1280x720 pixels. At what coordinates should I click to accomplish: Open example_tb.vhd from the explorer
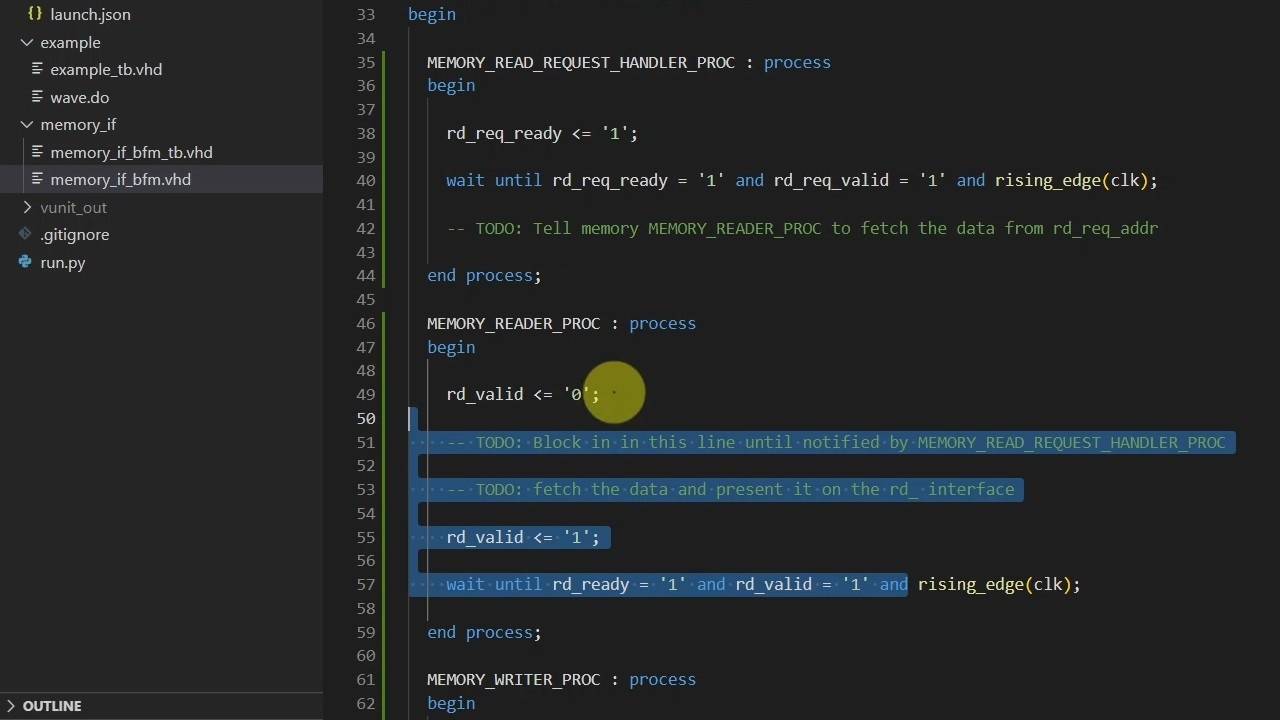tap(106, 69)
